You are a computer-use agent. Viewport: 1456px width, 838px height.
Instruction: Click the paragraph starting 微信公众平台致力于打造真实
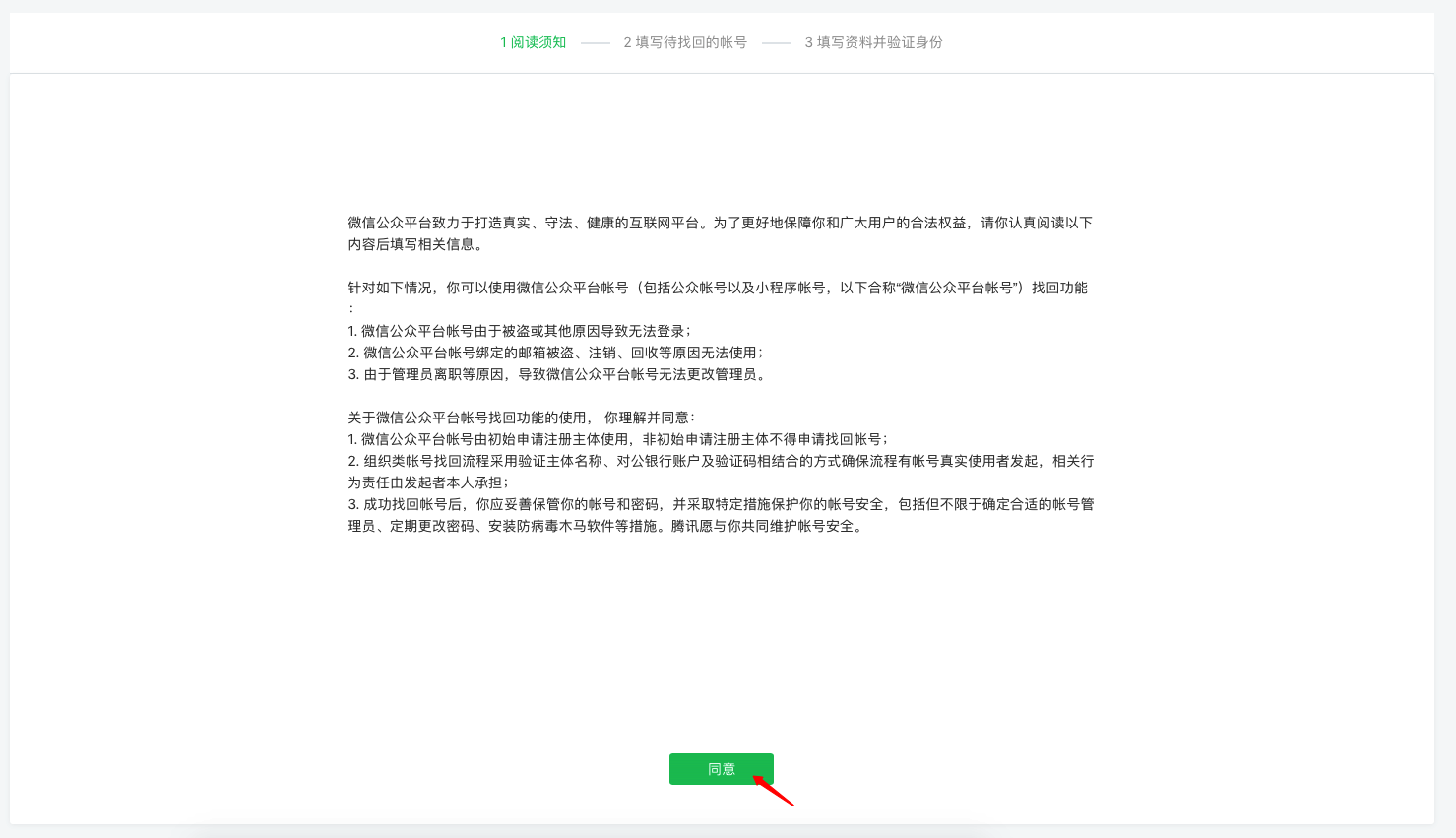tap(721, 233)
